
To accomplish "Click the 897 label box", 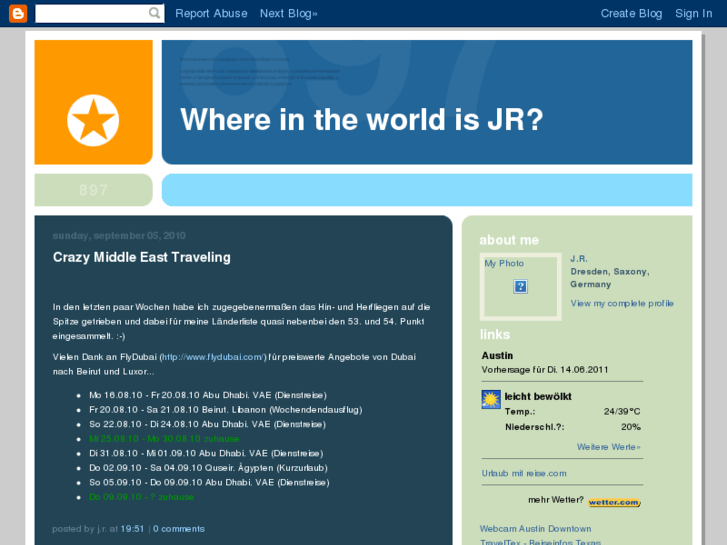I will (94, 190).
